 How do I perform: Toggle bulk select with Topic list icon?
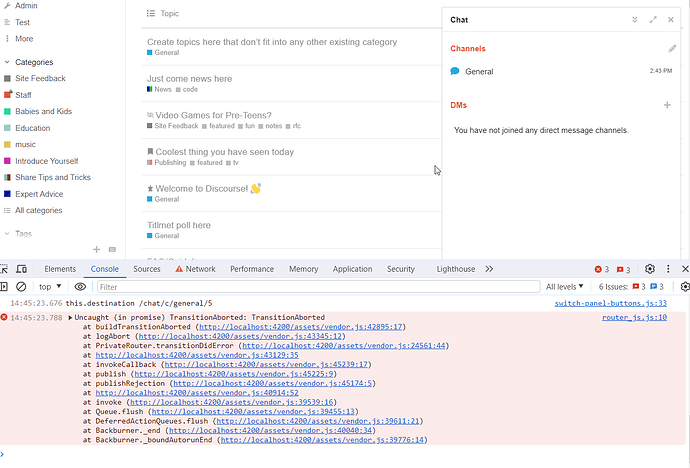[150, 13]
